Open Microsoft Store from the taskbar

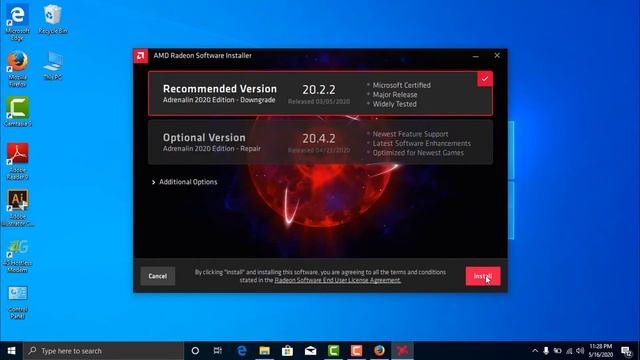[287, 351]
